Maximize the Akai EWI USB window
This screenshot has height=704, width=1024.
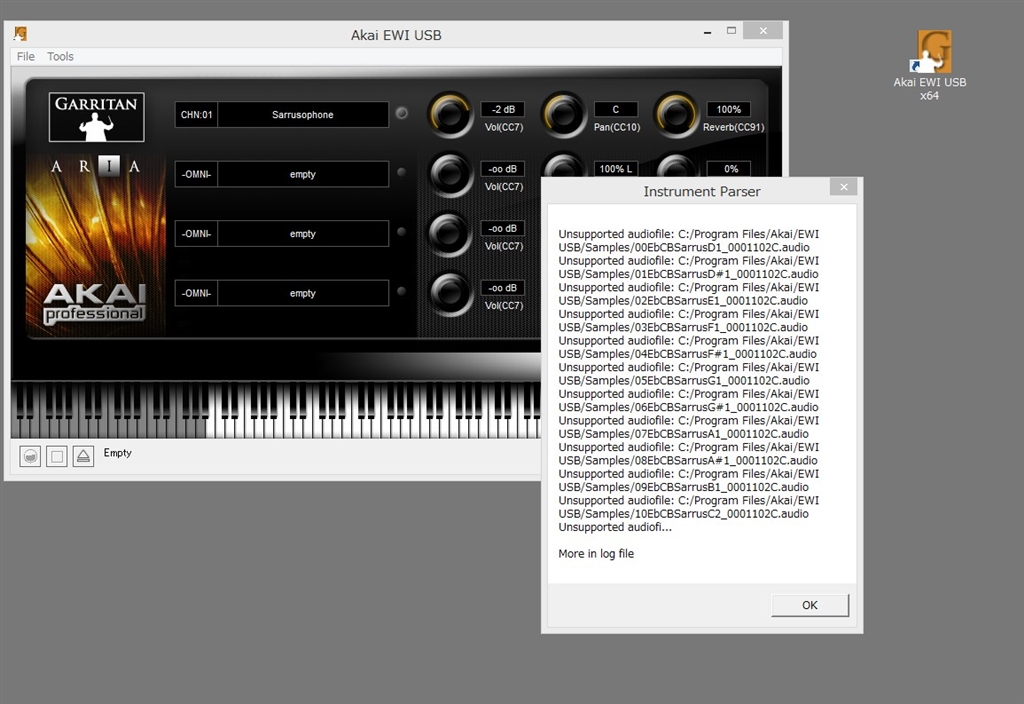pos(731,31)
